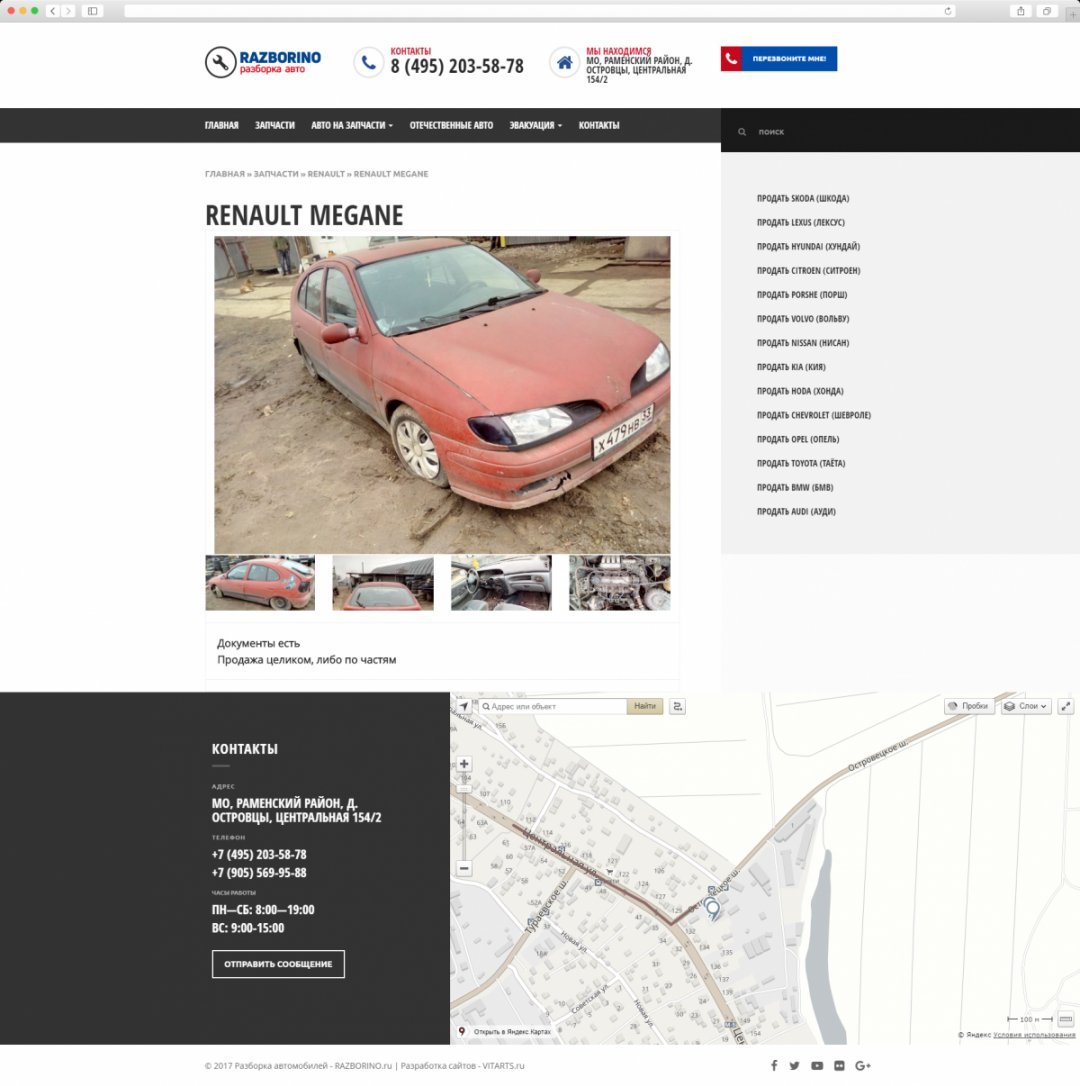Open the Слои layers dropdown on map
This screenshot has width=1080, height=1086.
coord(1026,706)
